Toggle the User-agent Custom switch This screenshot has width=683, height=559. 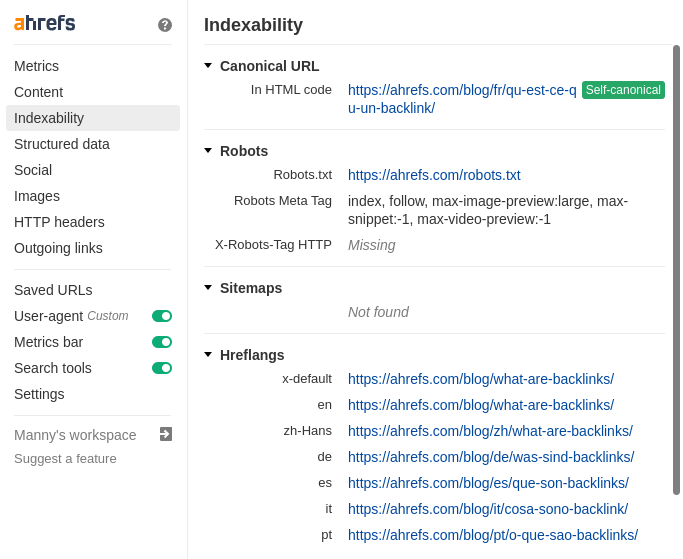pyautogui.click(x=162, y=316)
